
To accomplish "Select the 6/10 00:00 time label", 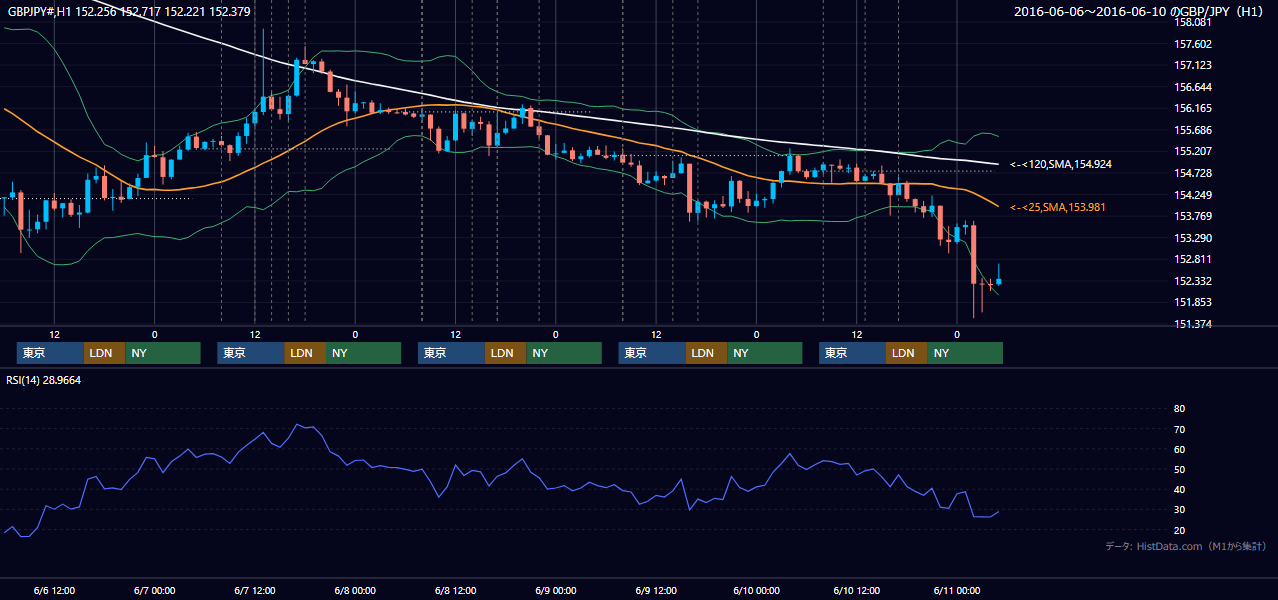I will tap(756, 591).
